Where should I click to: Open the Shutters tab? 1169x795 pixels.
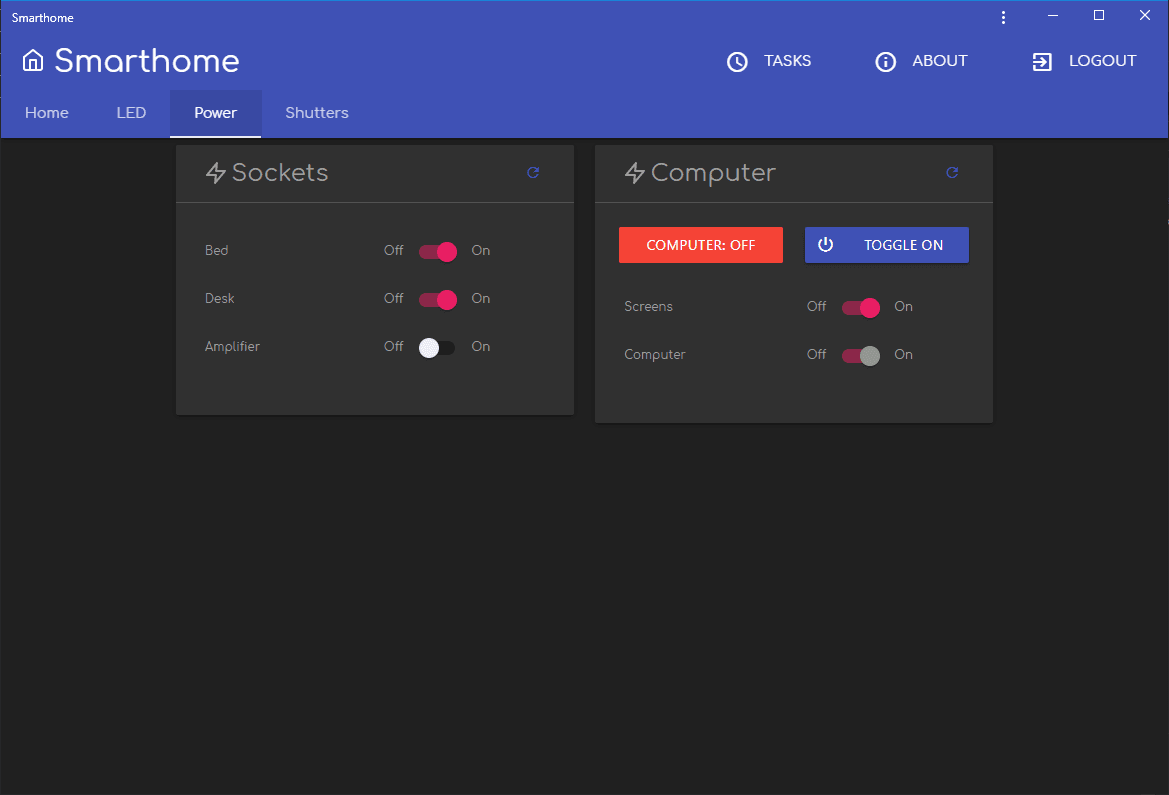(317, 113)
